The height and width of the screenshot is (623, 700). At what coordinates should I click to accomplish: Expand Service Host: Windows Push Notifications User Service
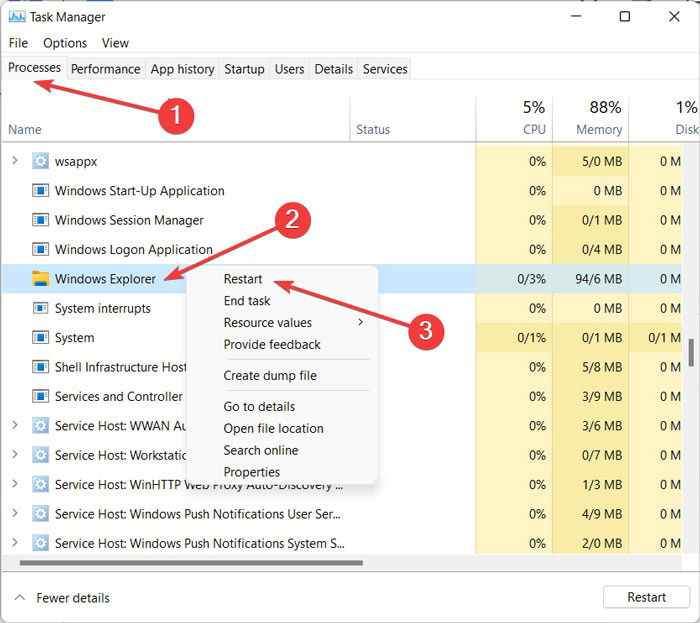point(15,513)
